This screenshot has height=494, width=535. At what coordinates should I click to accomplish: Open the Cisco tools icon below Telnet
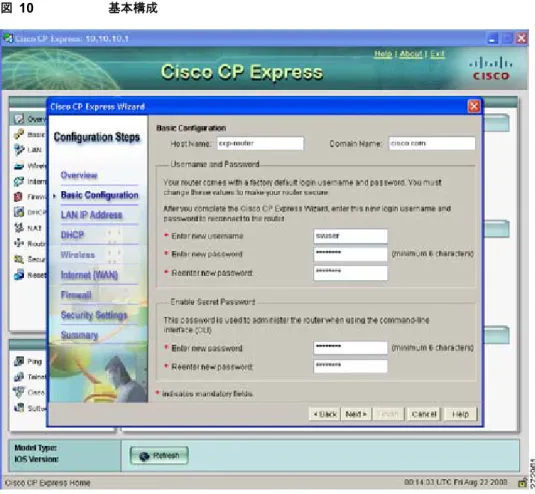click(x=19, y=392)
